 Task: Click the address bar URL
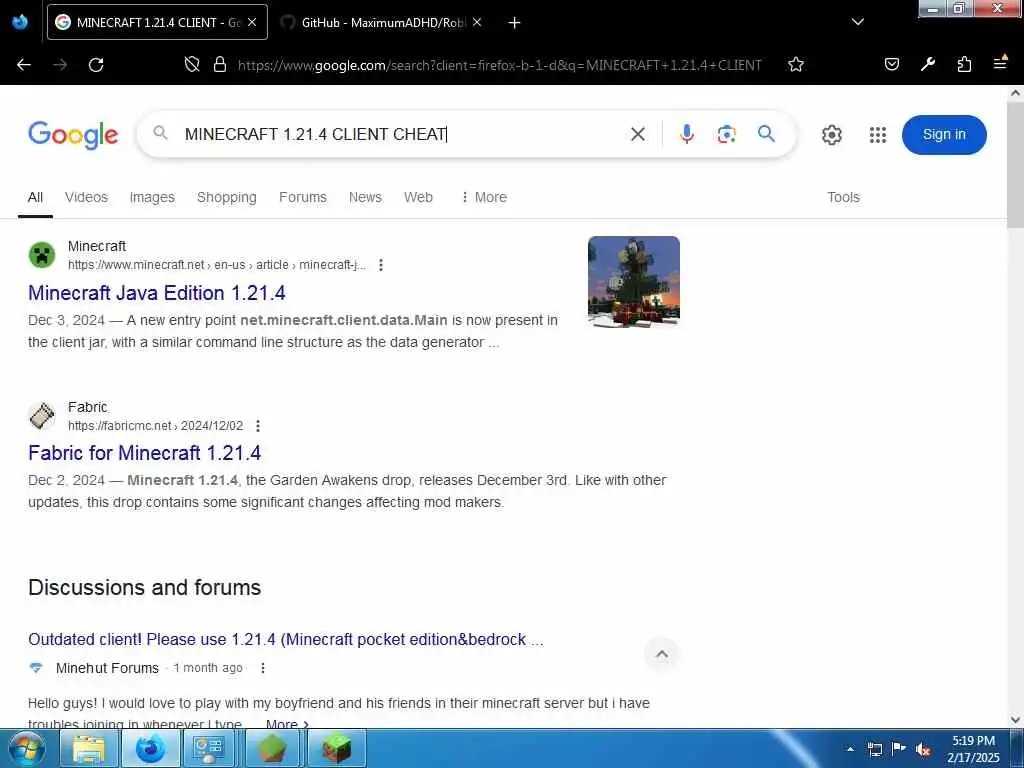500,65
